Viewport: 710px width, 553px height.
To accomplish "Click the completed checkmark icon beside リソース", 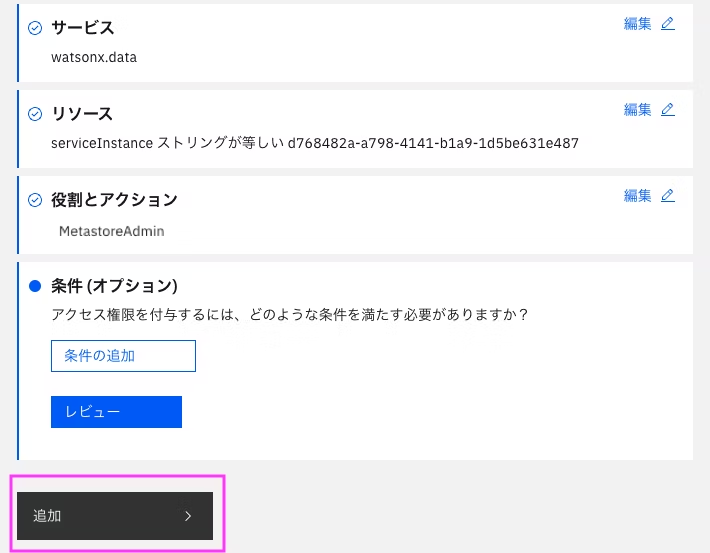I will (35, 114).
